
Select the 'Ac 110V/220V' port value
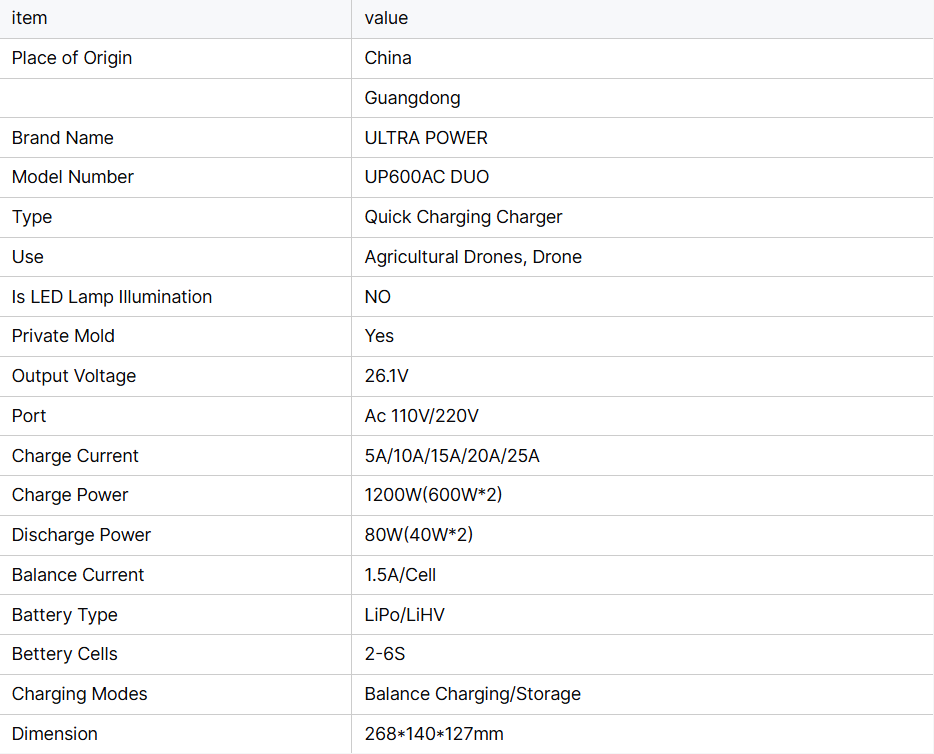point(421,416)
